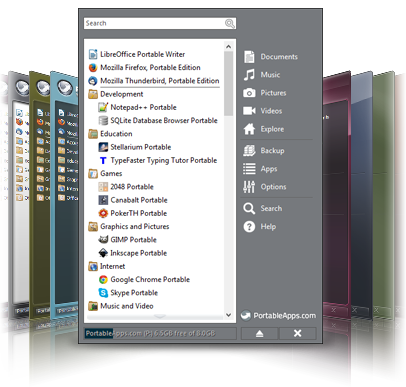
Task: Open the Backup menu entry
Action: coord(272,151)
